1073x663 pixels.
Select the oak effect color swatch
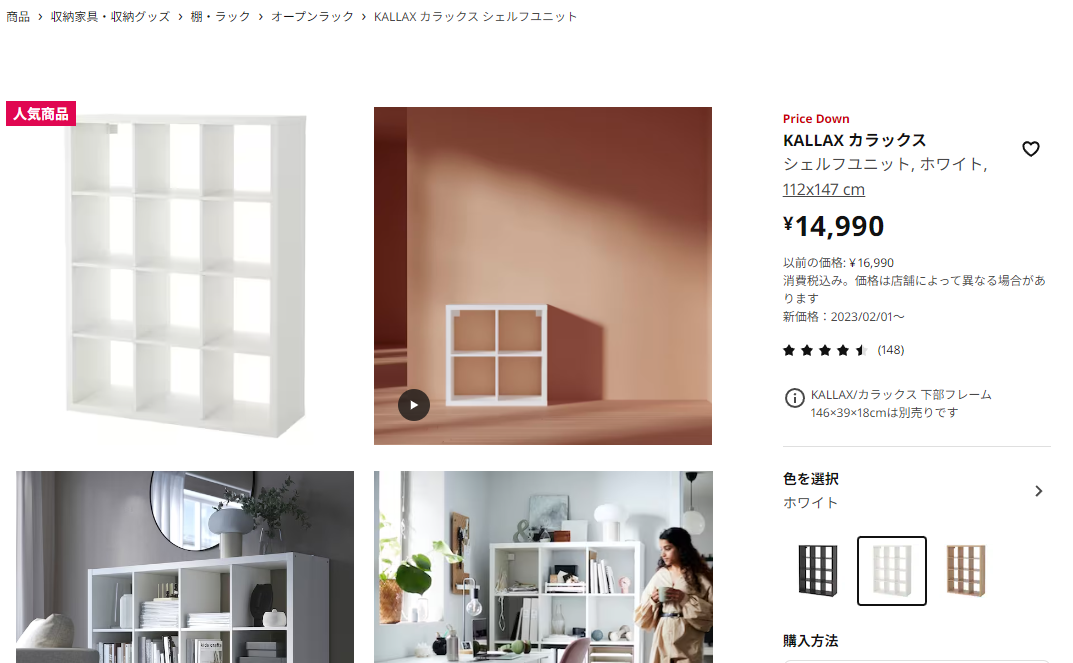click(x=966, y=571)
